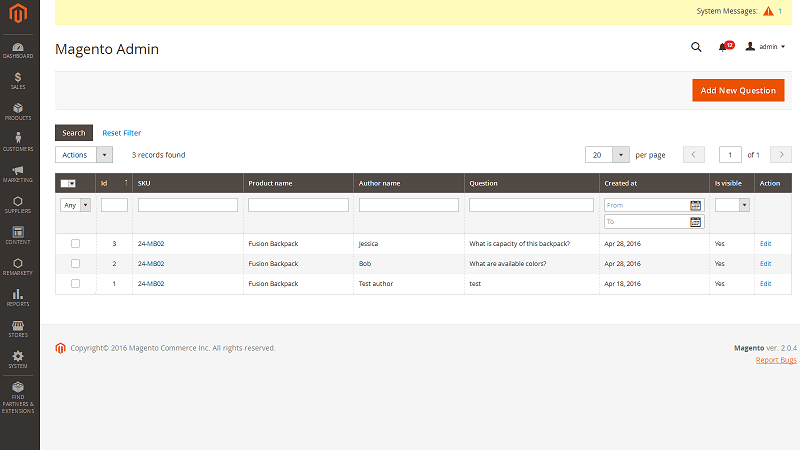Open the admin account menu
The image size is (800, 450).
pyautogui.click(x=766, y=47)
